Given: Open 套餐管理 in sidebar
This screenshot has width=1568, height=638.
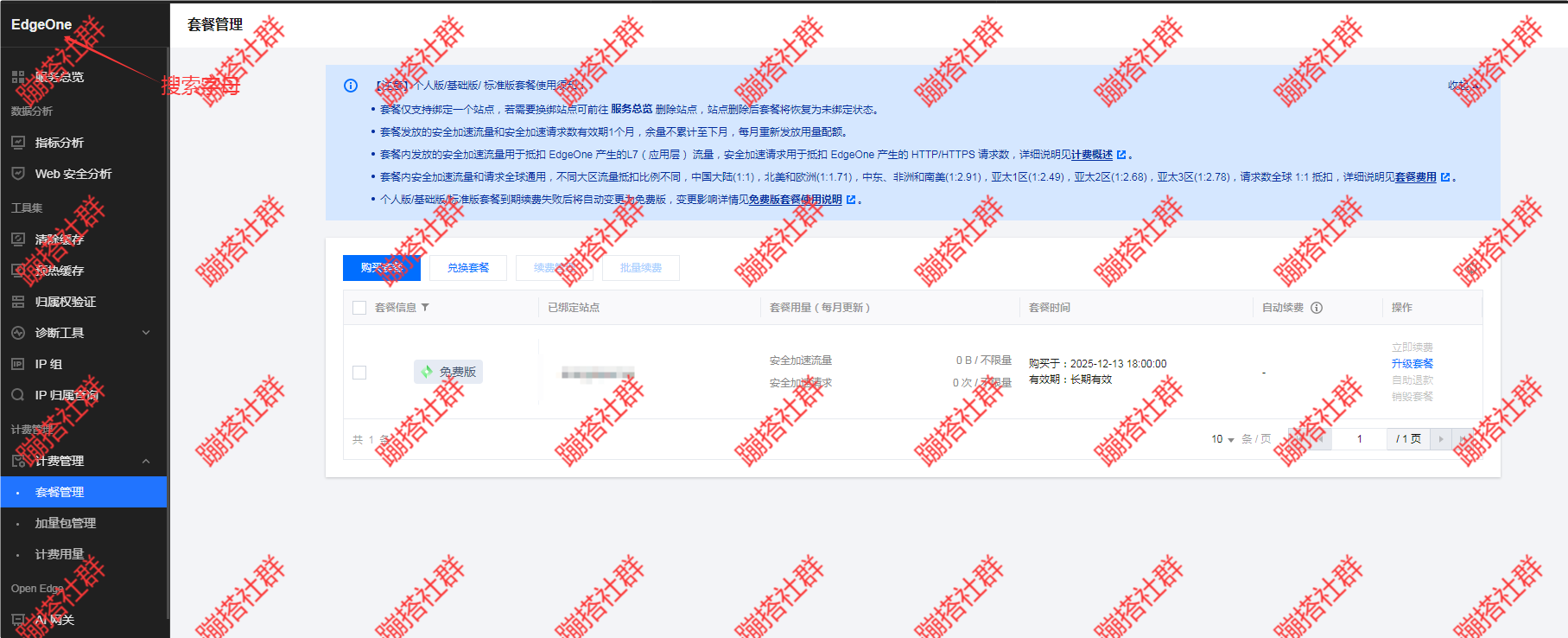Looking at the screenshot, I should (84, 492).
